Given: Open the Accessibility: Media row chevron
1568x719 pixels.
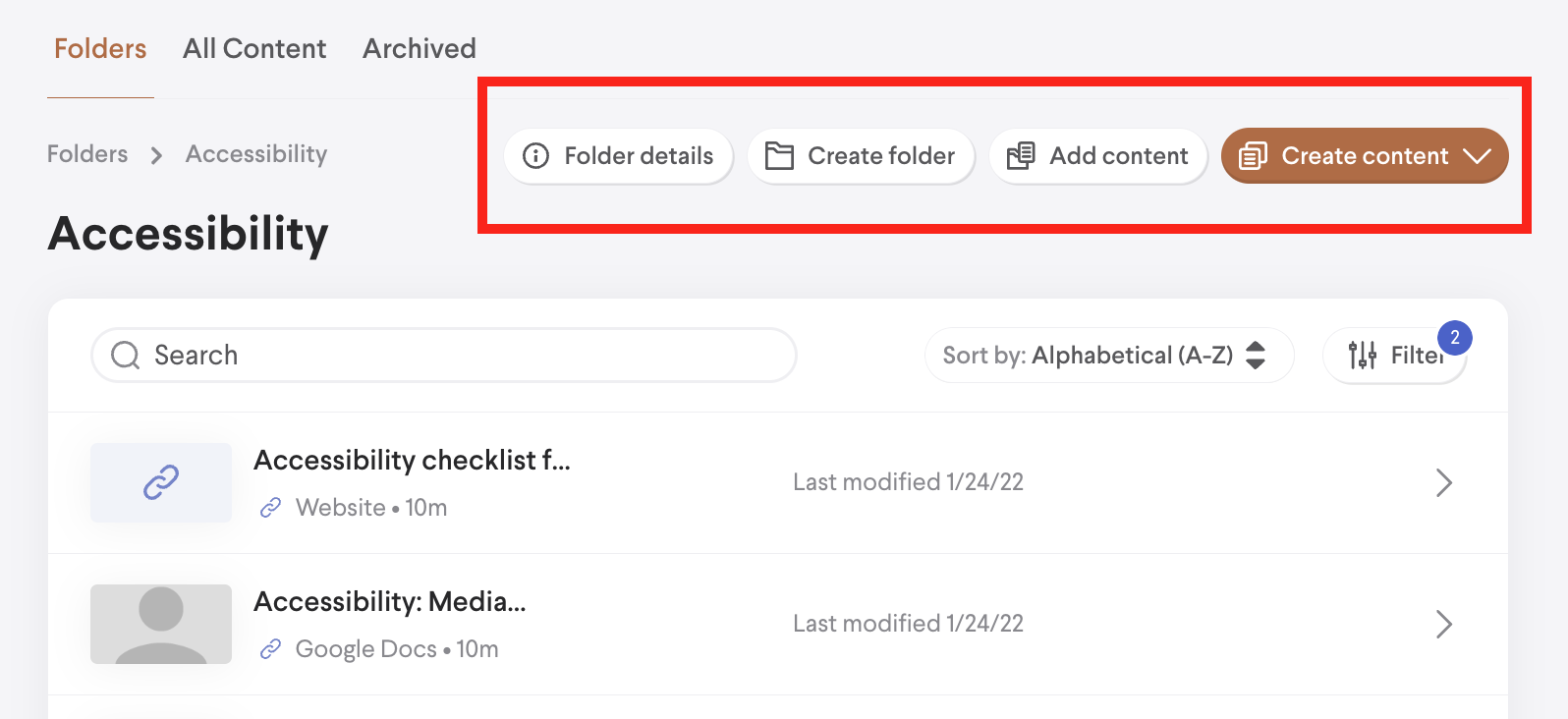Looking at the screenshot, I should click(x=1443, y=624).
